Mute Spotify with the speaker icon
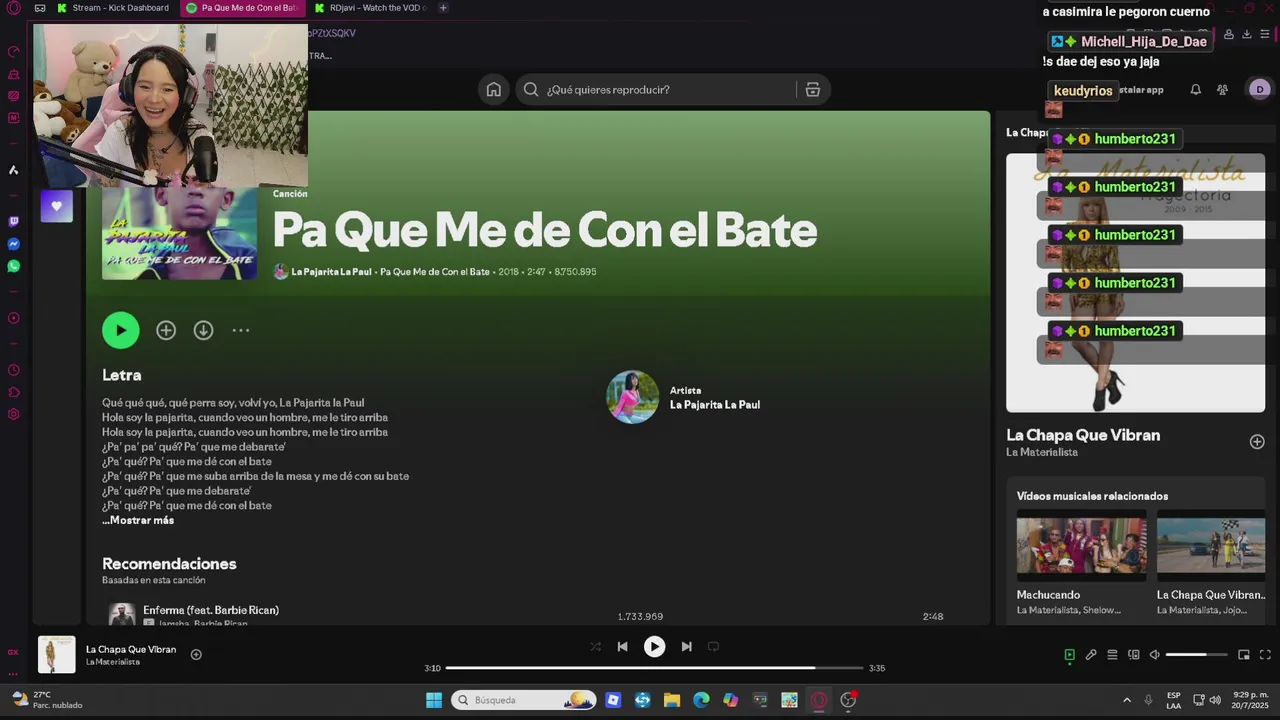1280x720 pixels. pos(1154,655)
